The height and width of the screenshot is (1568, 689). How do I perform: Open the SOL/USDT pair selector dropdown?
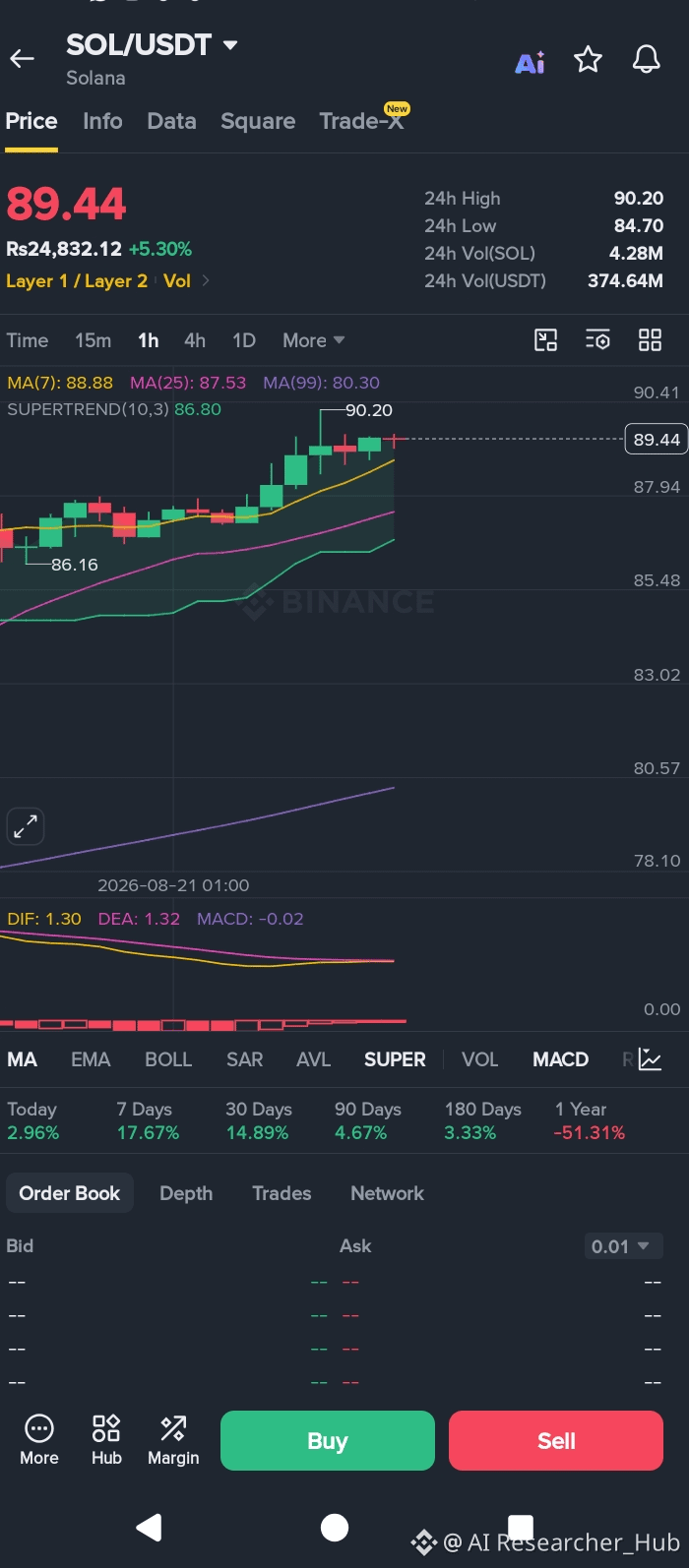pyautogui.click(x=152, y=45)
